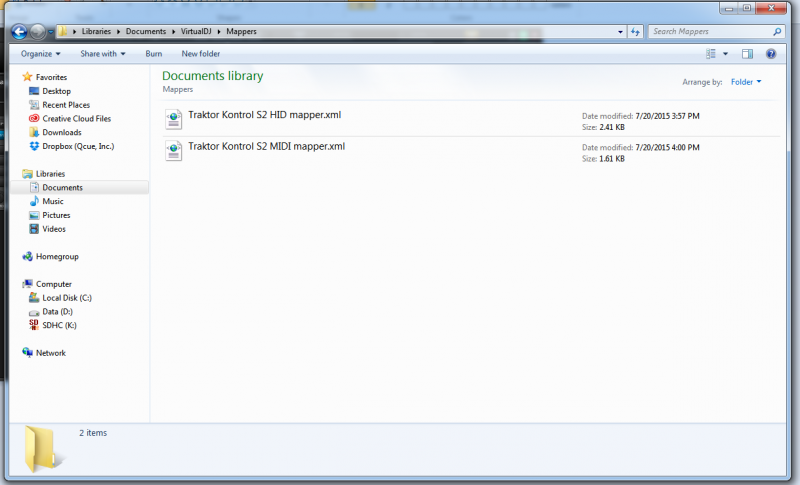The width and height of the screenshot is (800, 485).
Task: Navigate to VirtualDJ in the address path
Action: 196,32
